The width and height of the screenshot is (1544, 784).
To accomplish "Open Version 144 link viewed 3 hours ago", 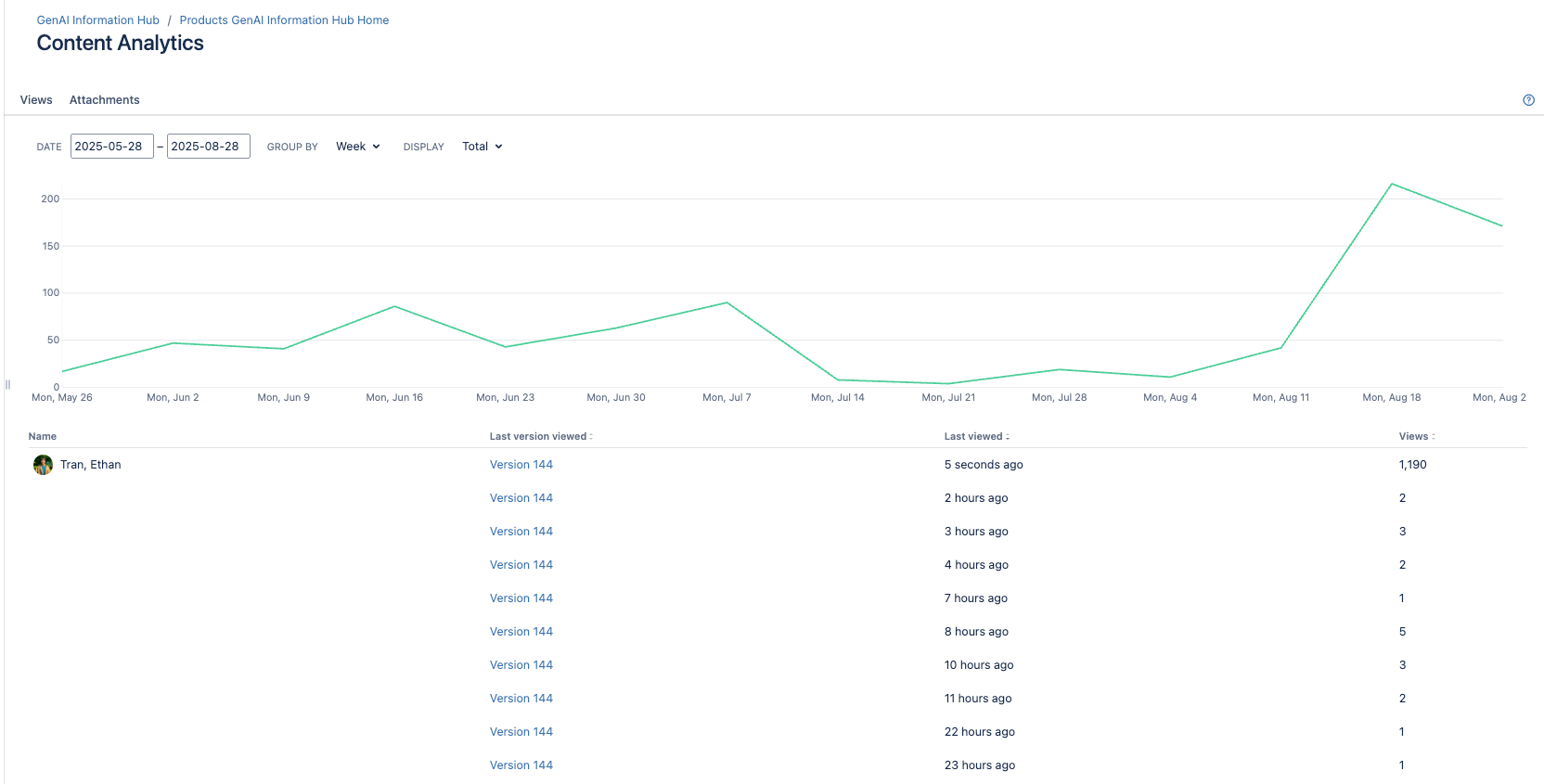I will (x=521, y=532).
